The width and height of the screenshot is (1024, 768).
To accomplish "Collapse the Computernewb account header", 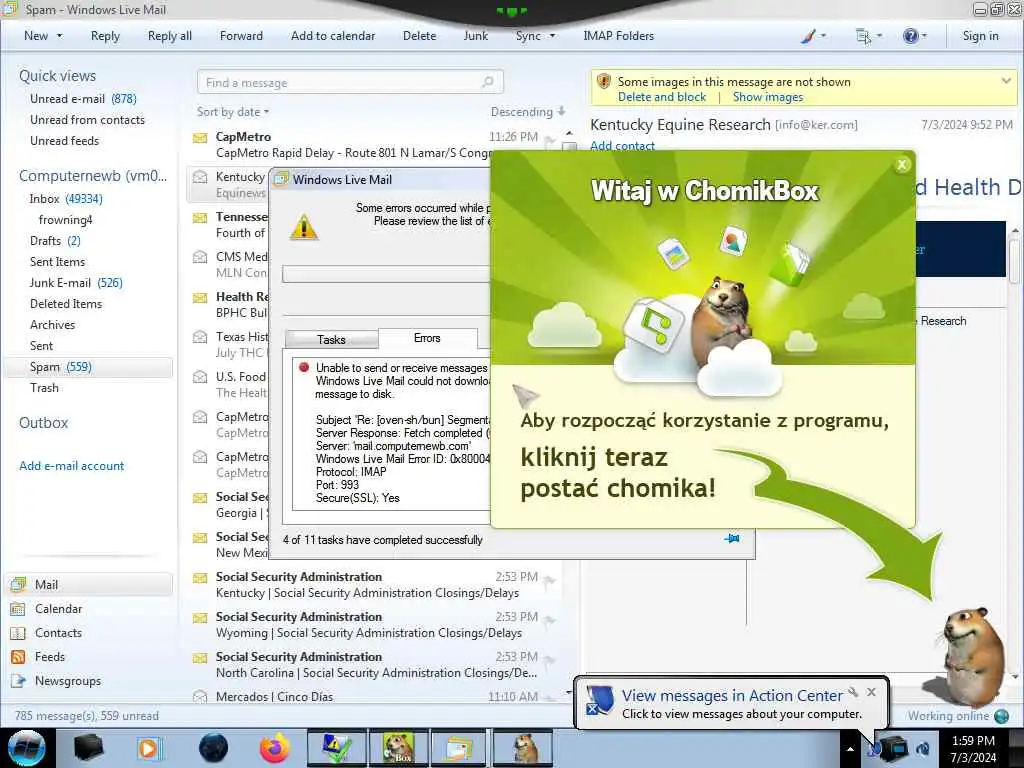I will point(93,176).
